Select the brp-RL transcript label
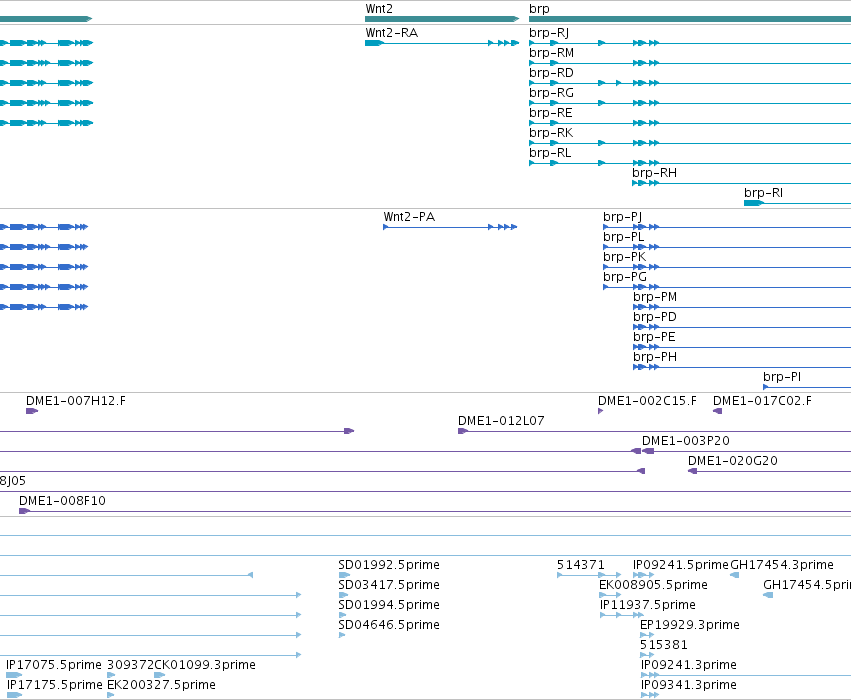The image size is (851, 700). 550,153
